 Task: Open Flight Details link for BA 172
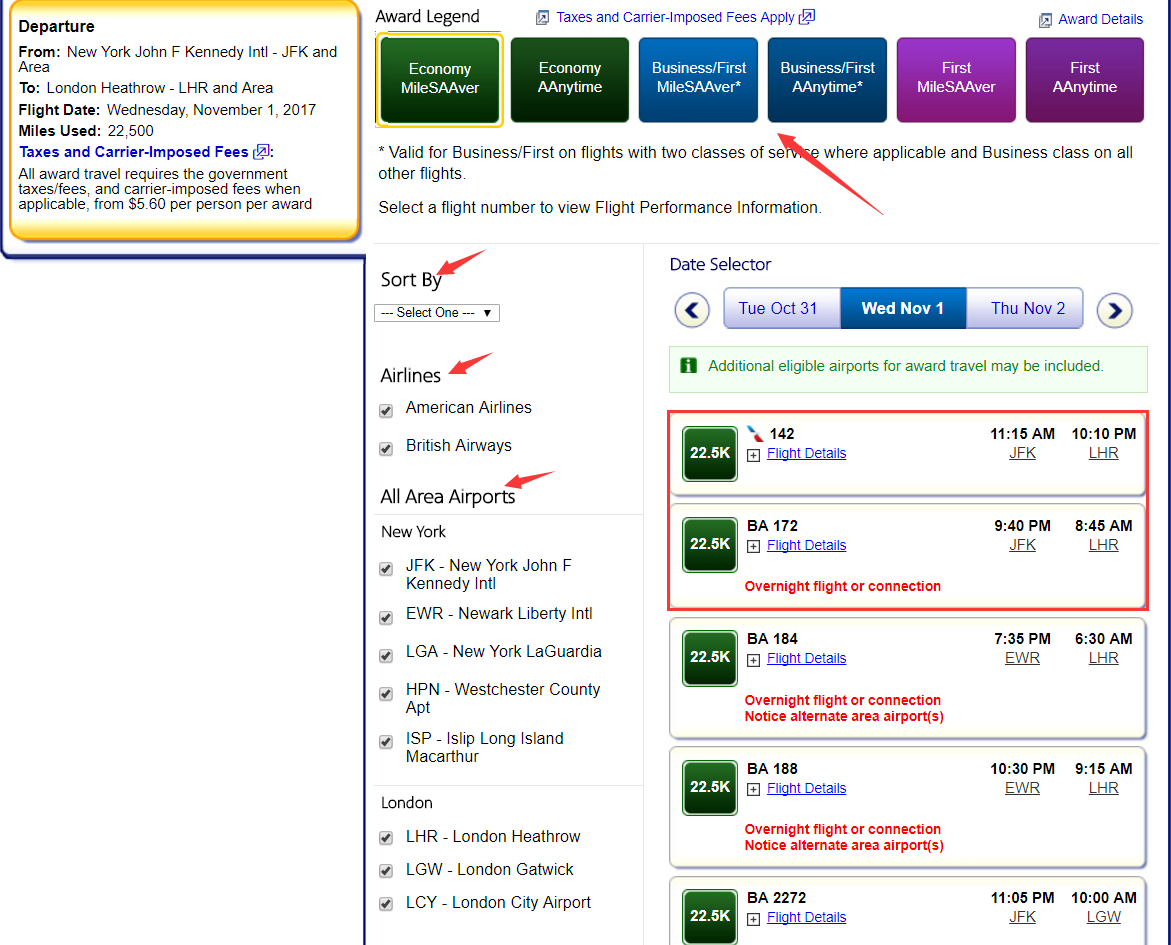click(807, 545)
